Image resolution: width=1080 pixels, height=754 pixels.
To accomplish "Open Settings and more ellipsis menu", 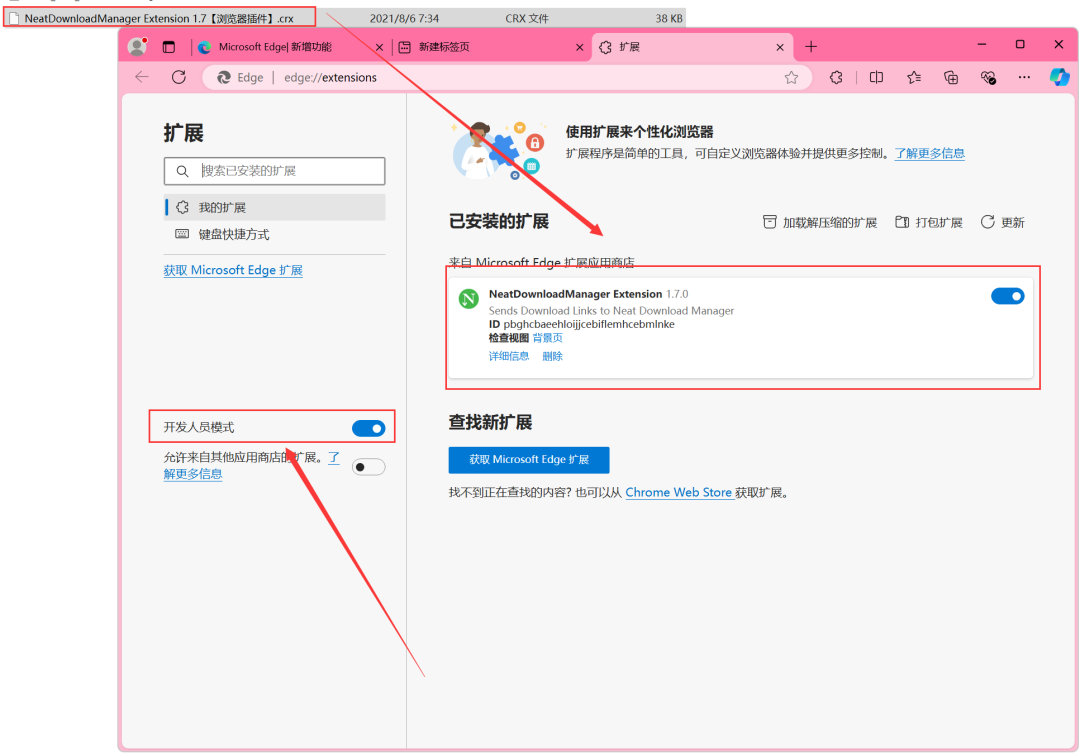I will 1025,77.
